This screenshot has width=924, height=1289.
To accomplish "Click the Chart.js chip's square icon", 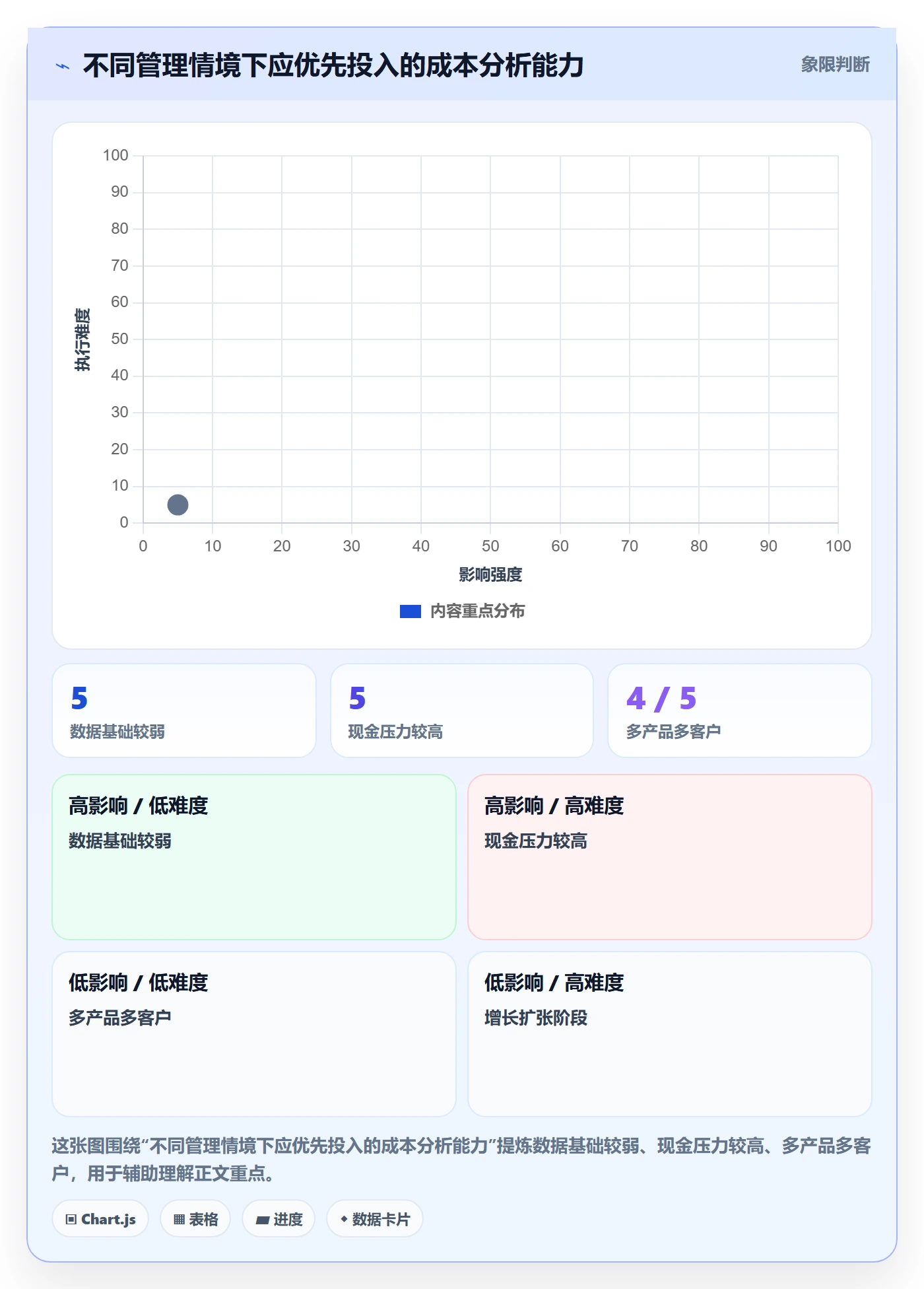I will tap(71, 1220).
